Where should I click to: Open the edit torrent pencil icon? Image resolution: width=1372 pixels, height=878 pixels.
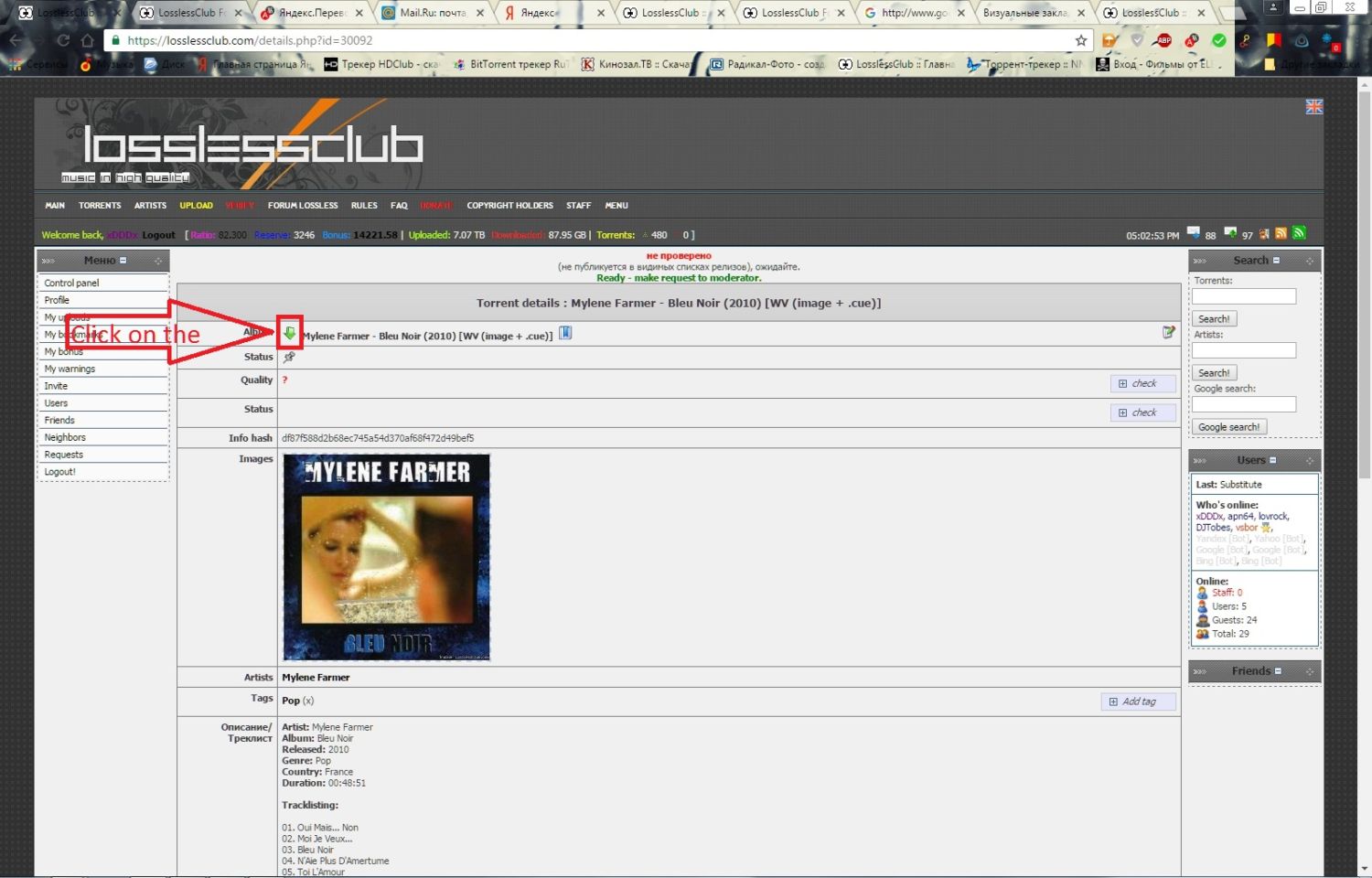click(x=1168, y=333)
